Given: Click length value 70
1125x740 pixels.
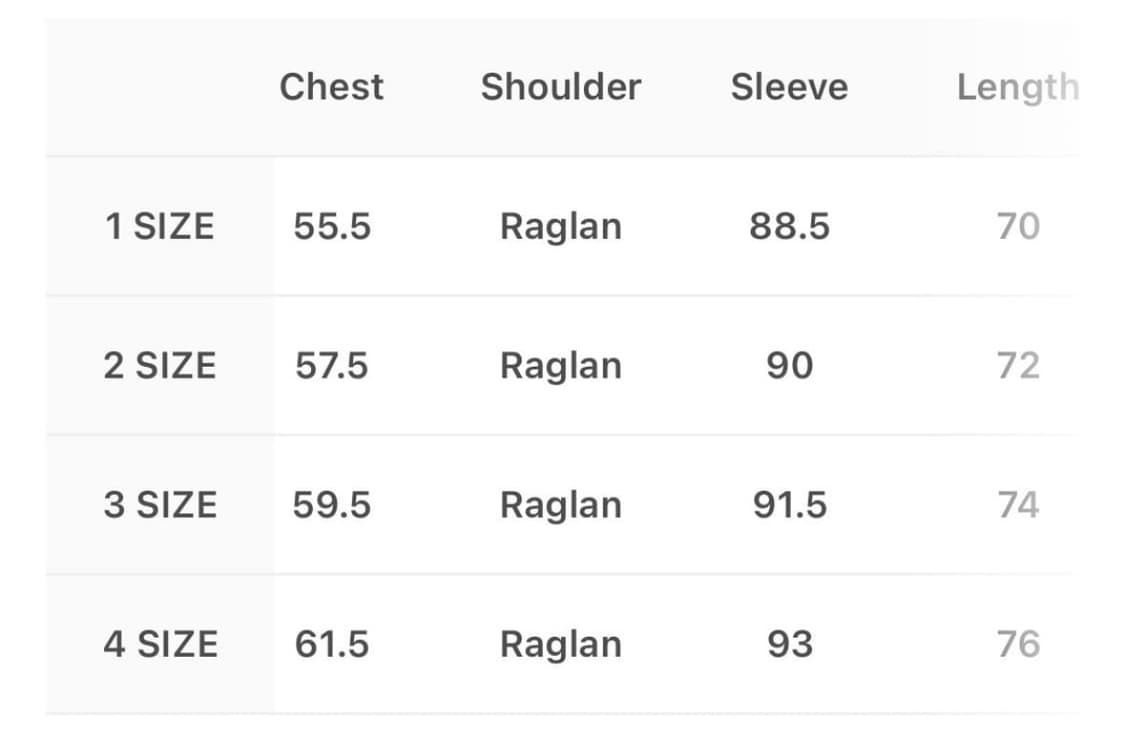Looking at the screenshot, I should (x=1018, y=227).
